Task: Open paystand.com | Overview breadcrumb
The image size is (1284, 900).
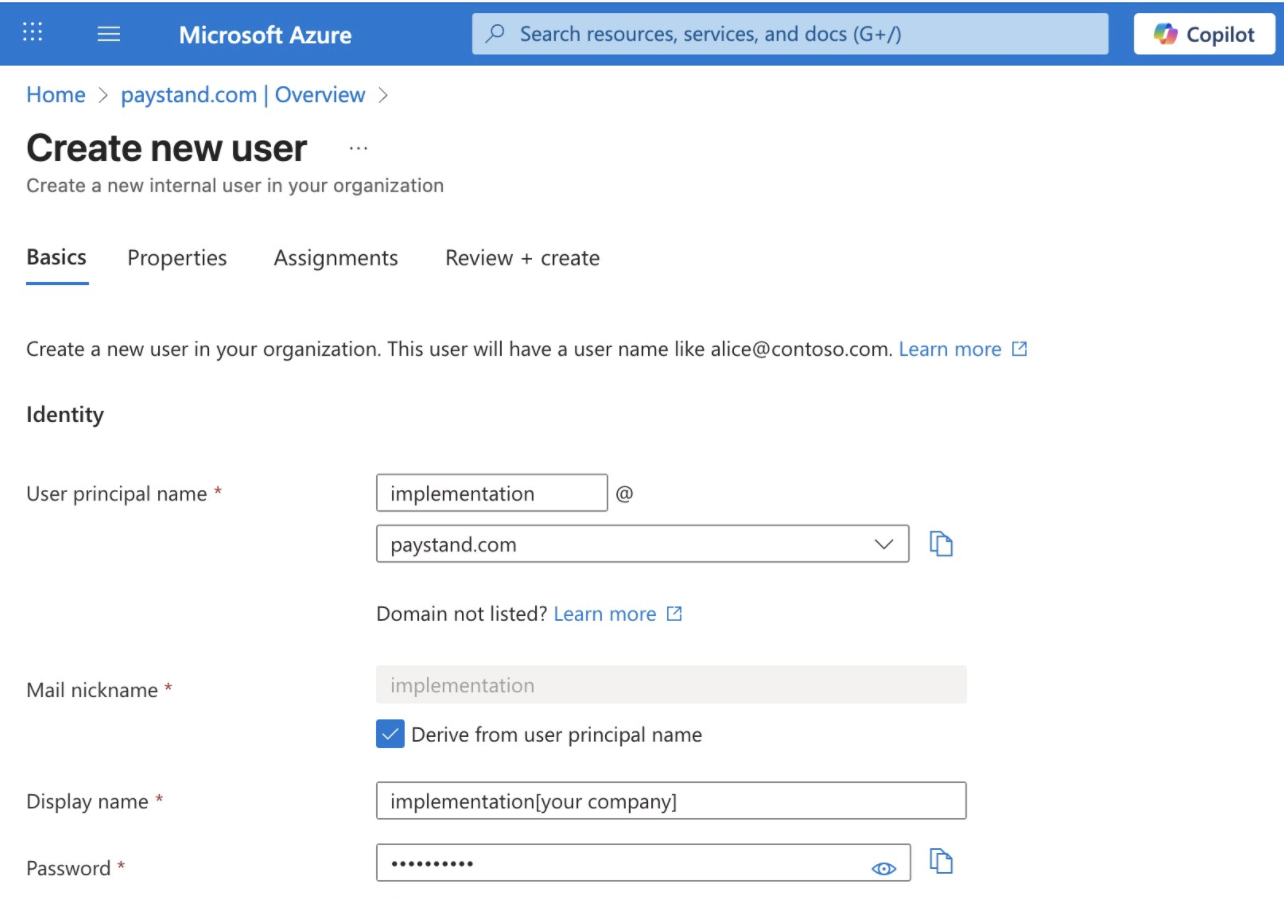Action: tap(243, 95)
